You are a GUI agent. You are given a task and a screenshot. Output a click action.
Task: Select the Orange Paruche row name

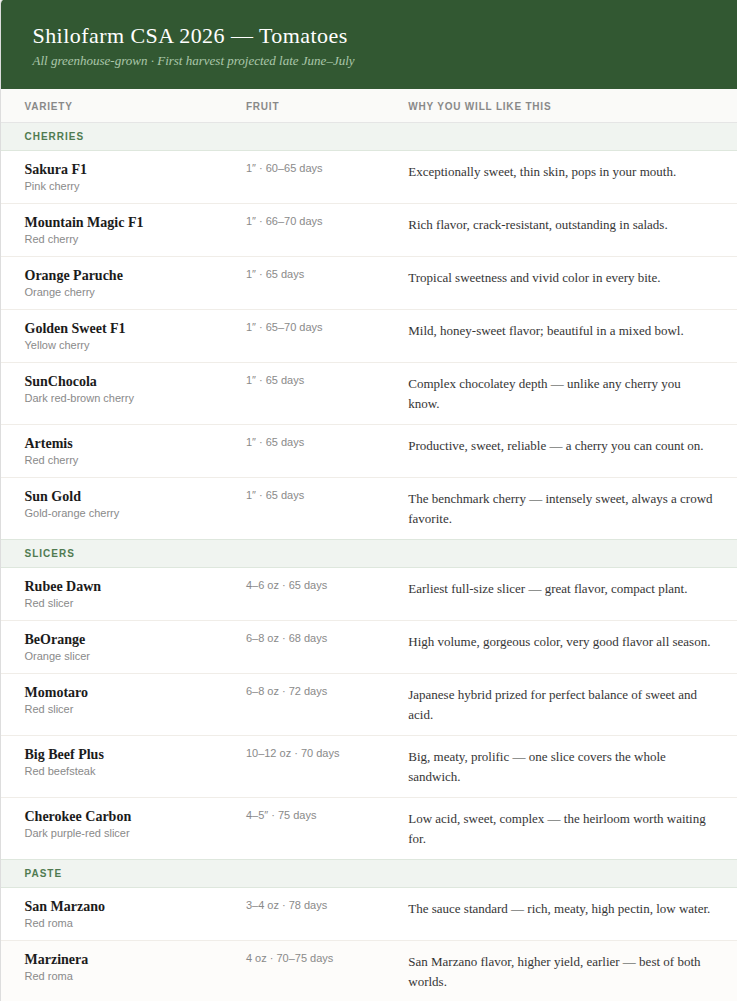point(74,275)
